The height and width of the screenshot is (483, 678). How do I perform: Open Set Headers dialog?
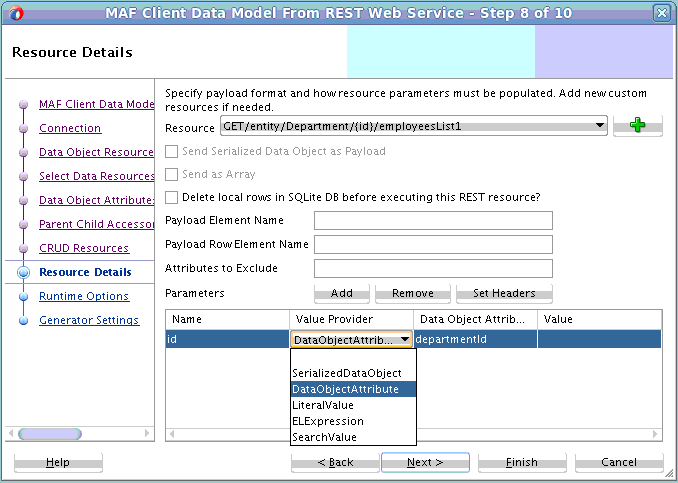coord(504,294)
